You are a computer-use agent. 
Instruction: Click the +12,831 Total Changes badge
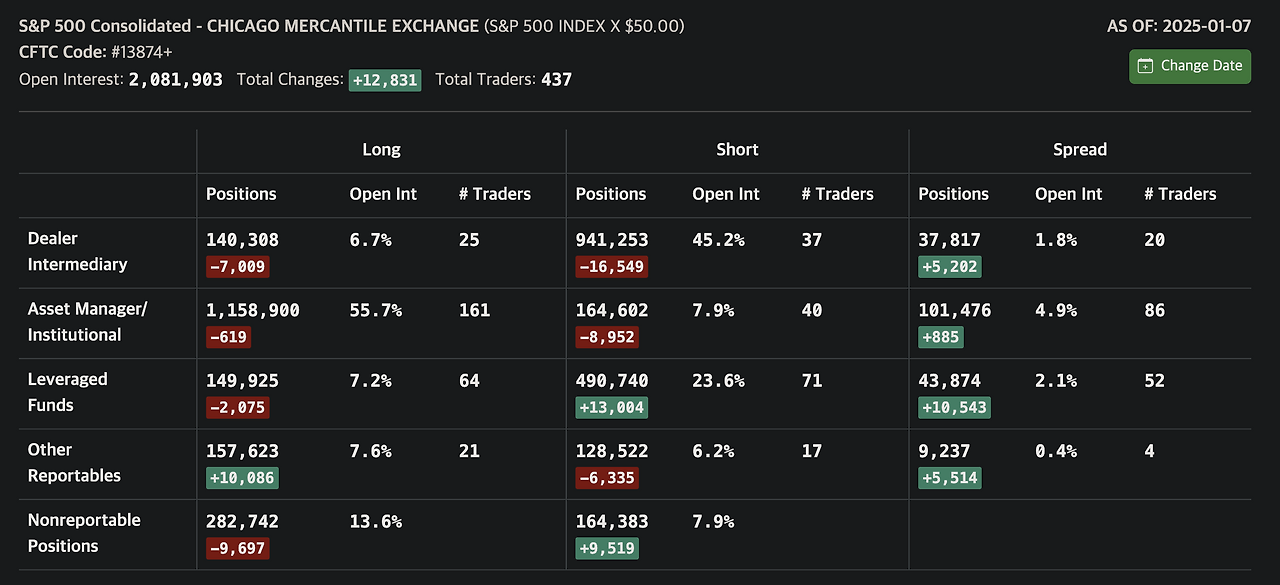coord(385,80)
